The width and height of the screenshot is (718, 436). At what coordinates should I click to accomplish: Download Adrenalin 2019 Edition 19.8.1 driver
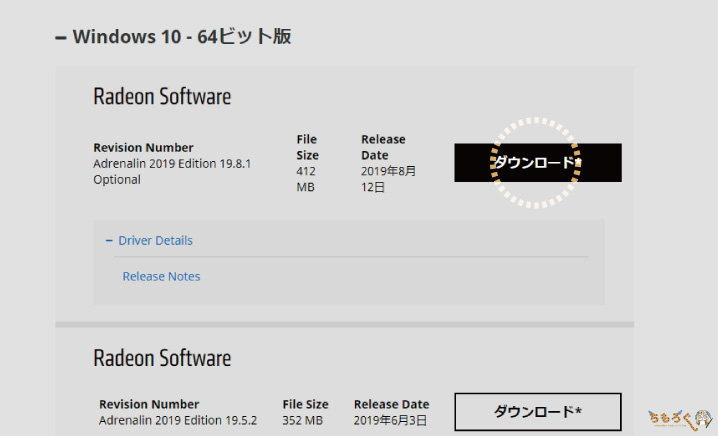pos(538,163)
